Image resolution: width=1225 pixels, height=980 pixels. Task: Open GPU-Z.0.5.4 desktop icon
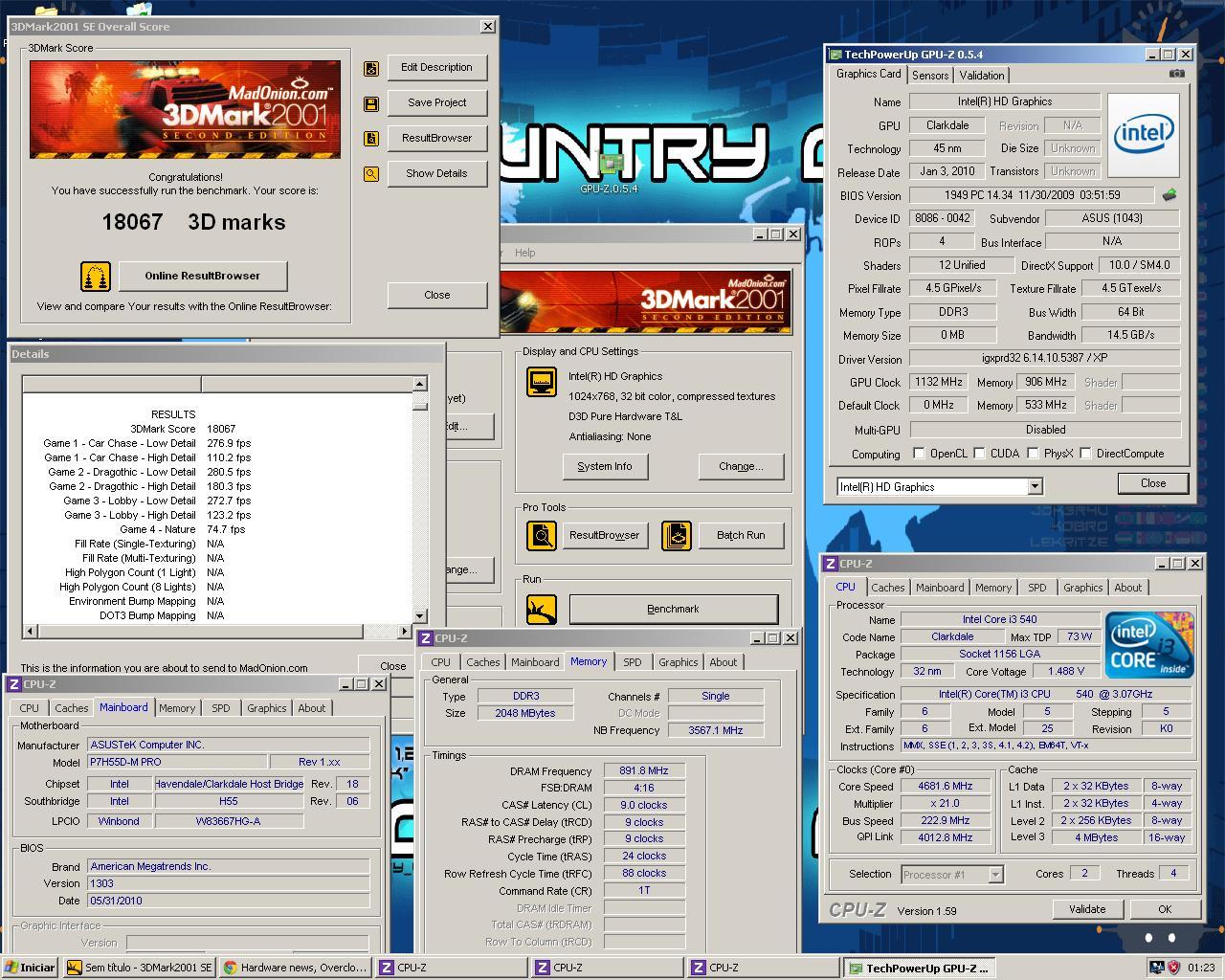[x=610, y=170]
